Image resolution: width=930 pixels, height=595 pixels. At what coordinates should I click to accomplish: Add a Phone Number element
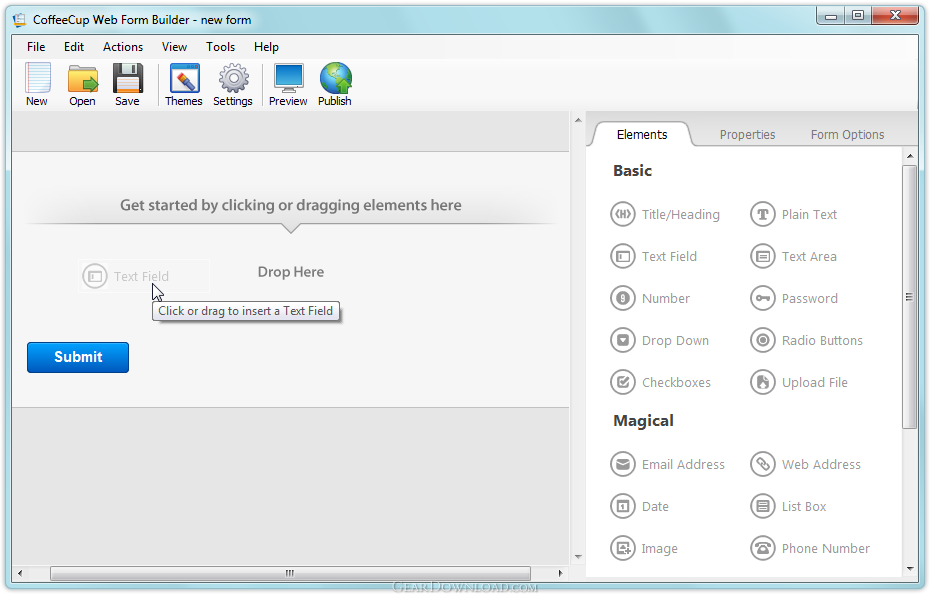pyautogui.click(x=810, y=549)
